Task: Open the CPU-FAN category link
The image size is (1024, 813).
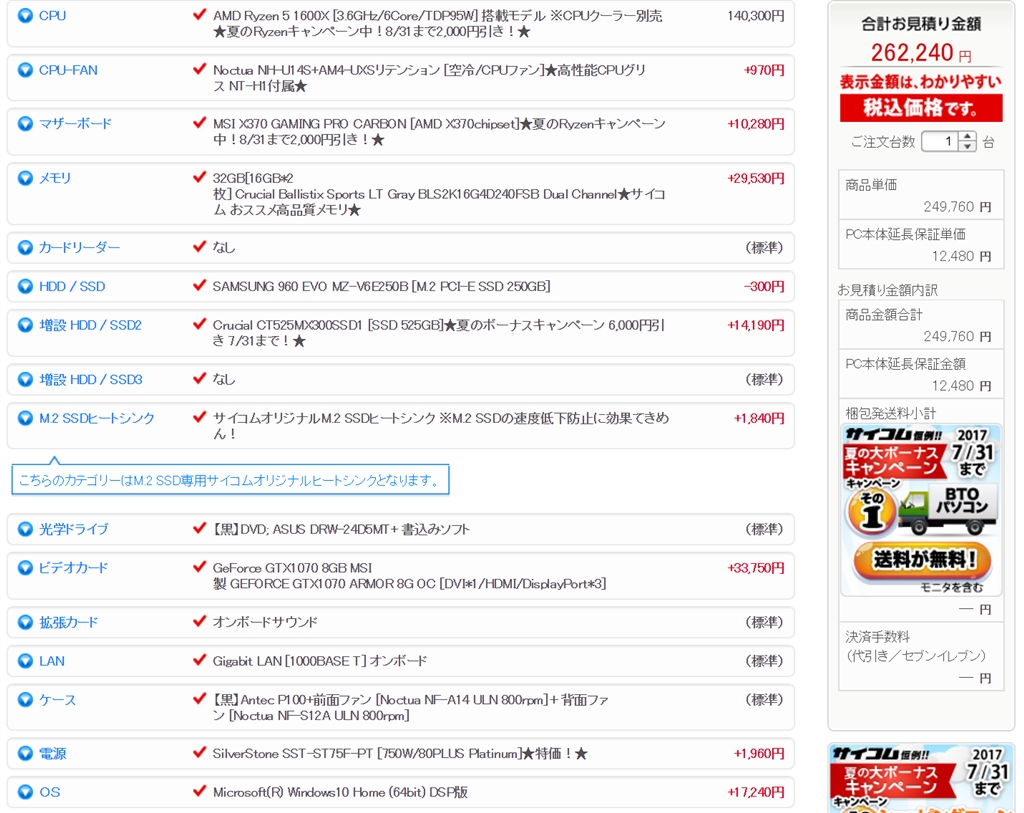Action: point(68,70)
